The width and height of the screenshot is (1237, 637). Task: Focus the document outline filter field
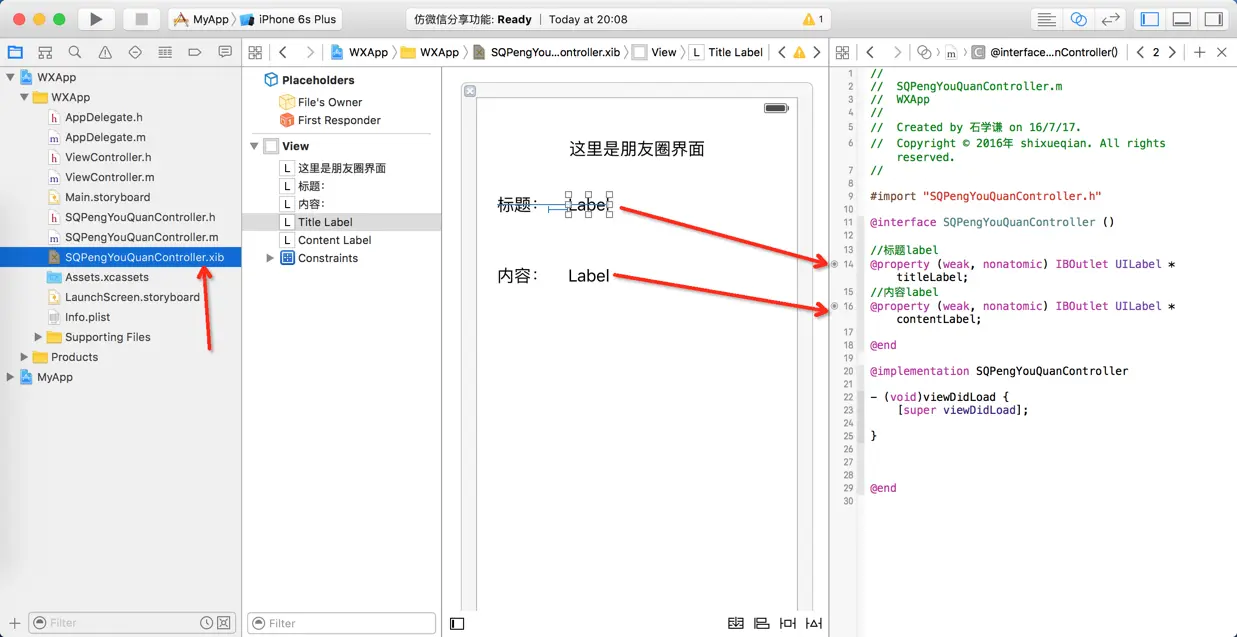click(341, 623)
